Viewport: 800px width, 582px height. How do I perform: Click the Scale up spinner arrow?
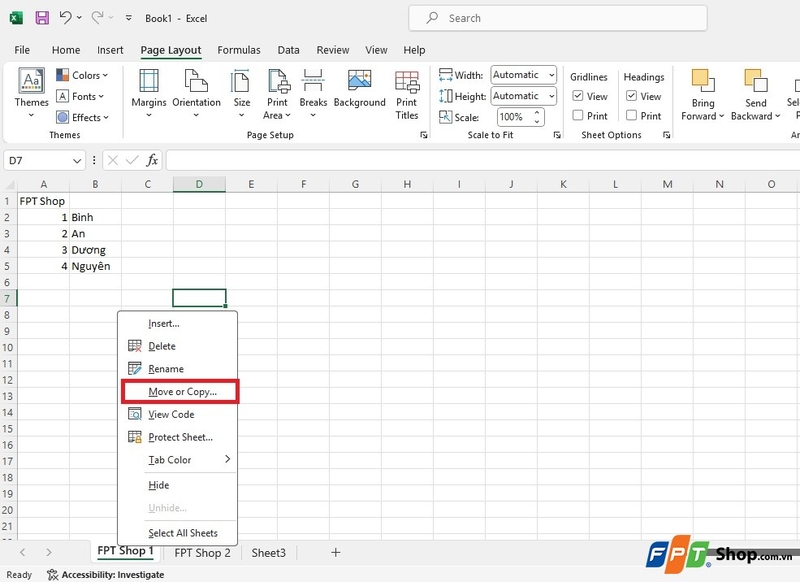(537, 113)
